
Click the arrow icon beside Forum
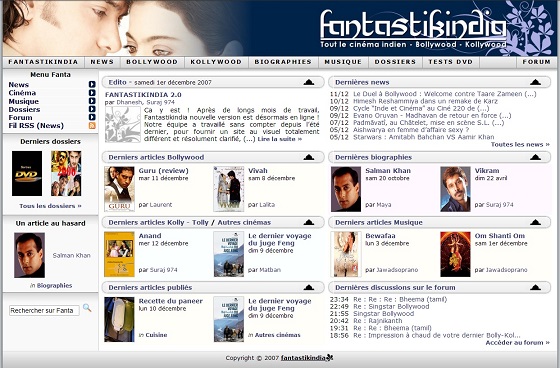(x=92, y=117)
